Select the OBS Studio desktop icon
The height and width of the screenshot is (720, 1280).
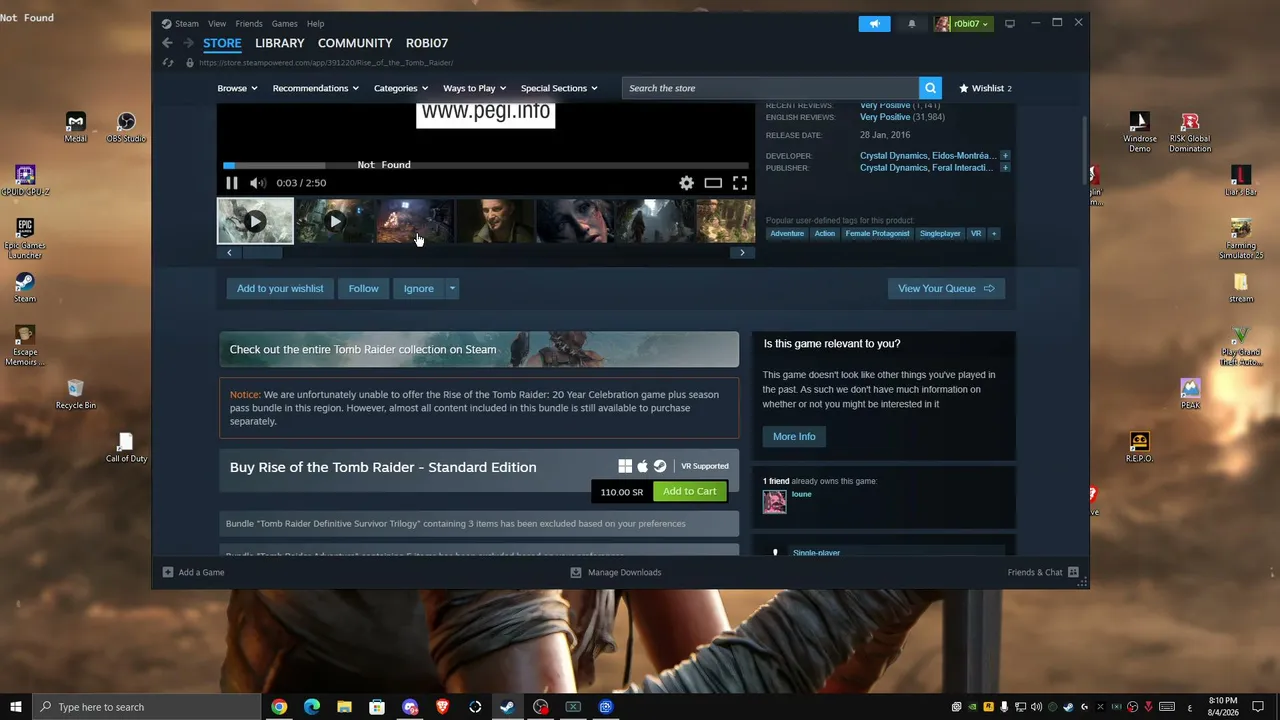pyautogui.click(x=126, y=127)
